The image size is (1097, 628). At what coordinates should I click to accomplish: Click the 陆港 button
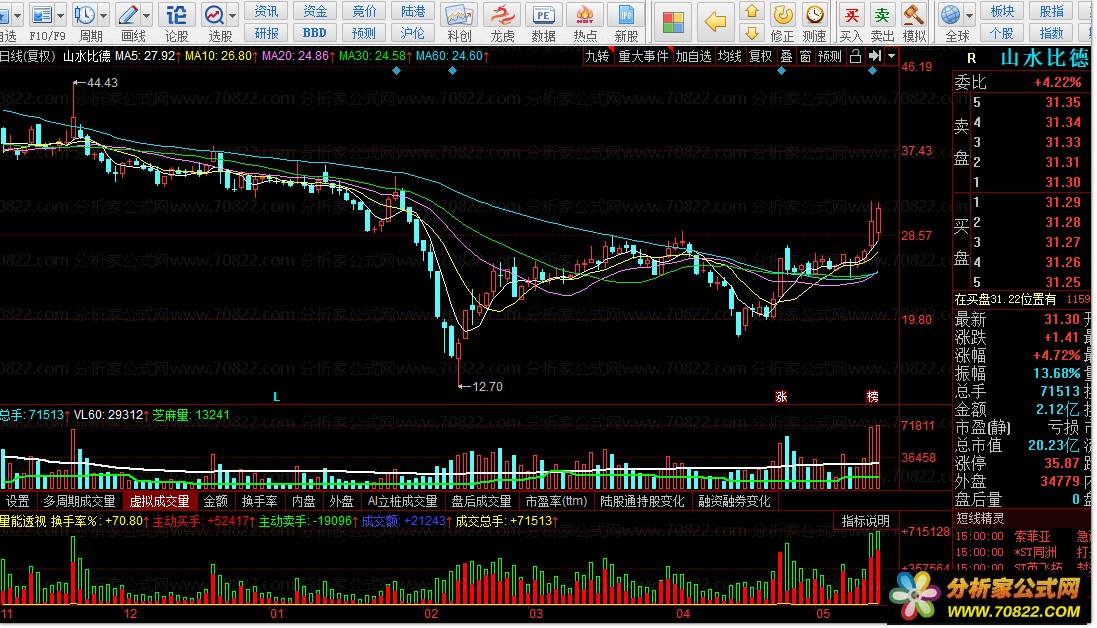[x=413, y=11]
